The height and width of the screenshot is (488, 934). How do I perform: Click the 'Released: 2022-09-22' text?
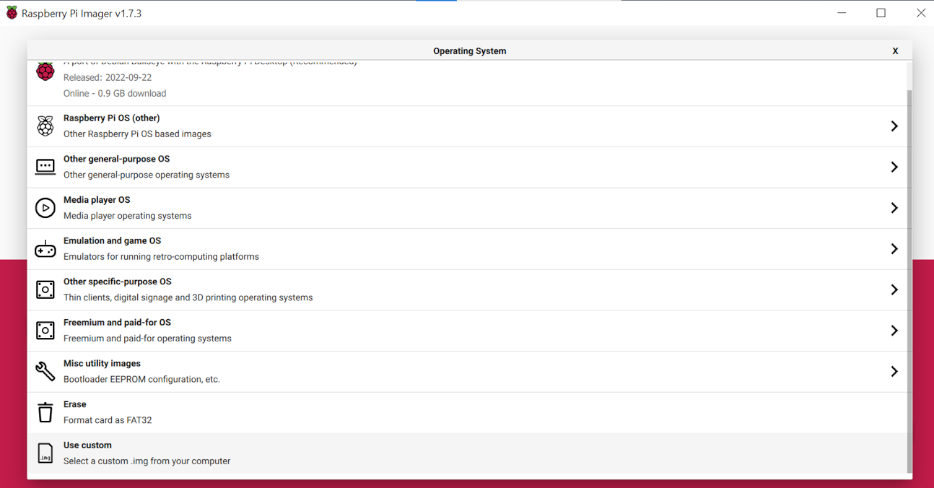point(108,77)
